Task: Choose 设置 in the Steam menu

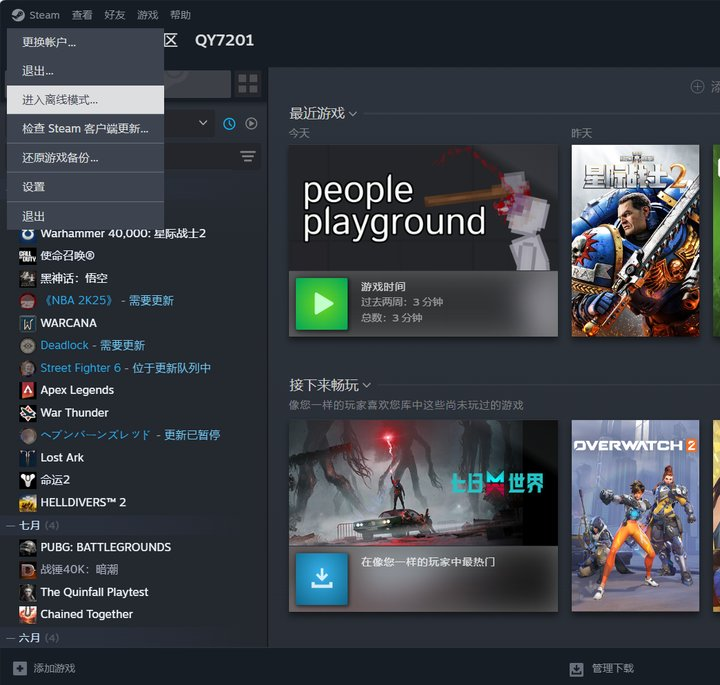Action: (x=34, y=187)
